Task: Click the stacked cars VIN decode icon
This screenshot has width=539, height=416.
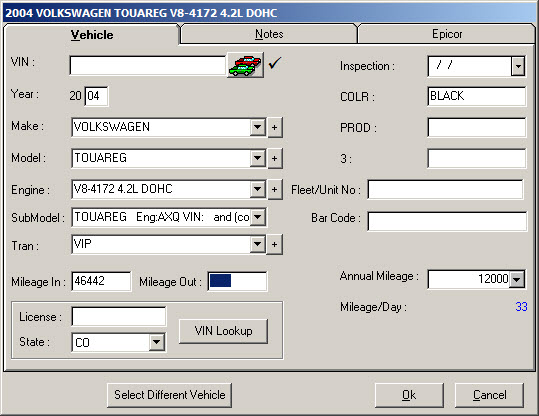Action: (245, 65)
